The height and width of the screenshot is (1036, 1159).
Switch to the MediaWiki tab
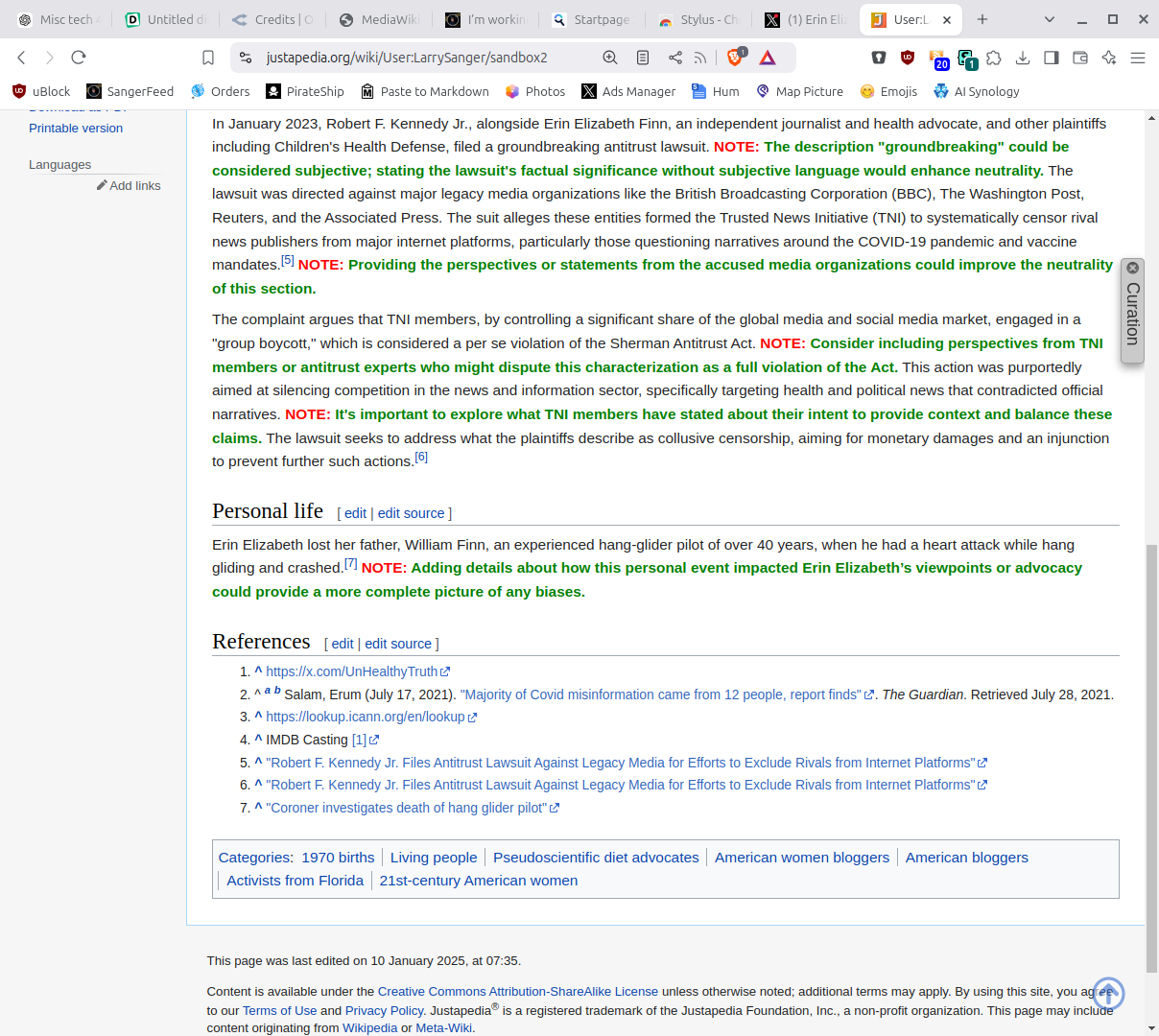click(380, 19)
